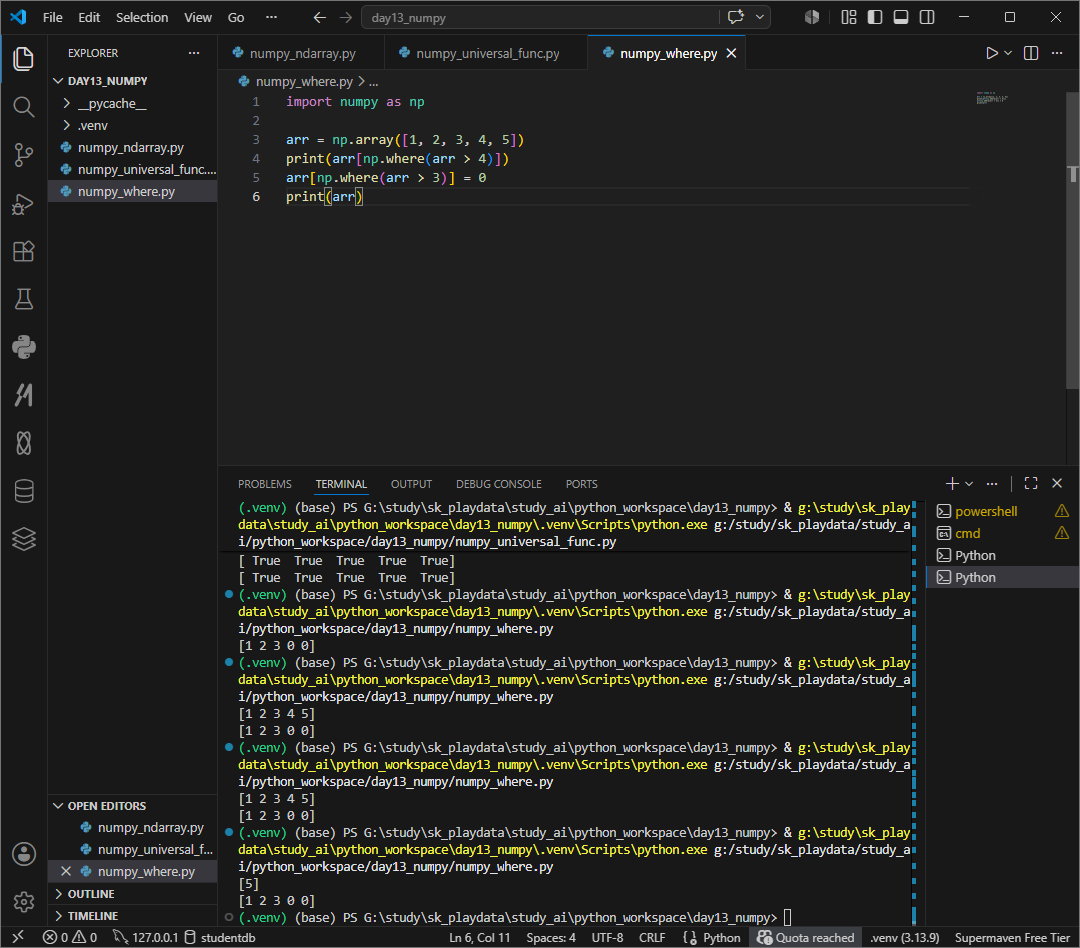
Task: Maximize the terminal panel size
Action: tap(1030, 484)
